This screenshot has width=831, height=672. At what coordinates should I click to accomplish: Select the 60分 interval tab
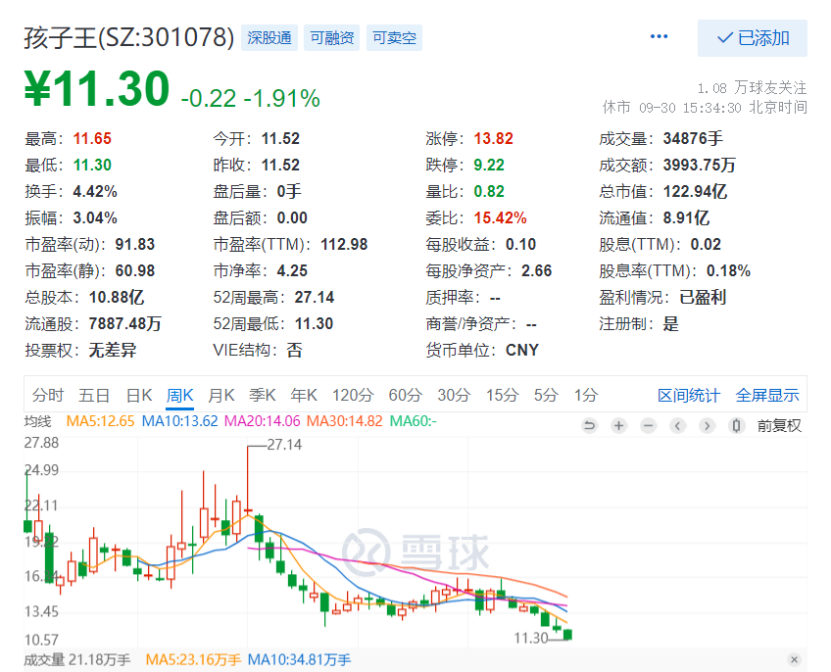[404, 395]
